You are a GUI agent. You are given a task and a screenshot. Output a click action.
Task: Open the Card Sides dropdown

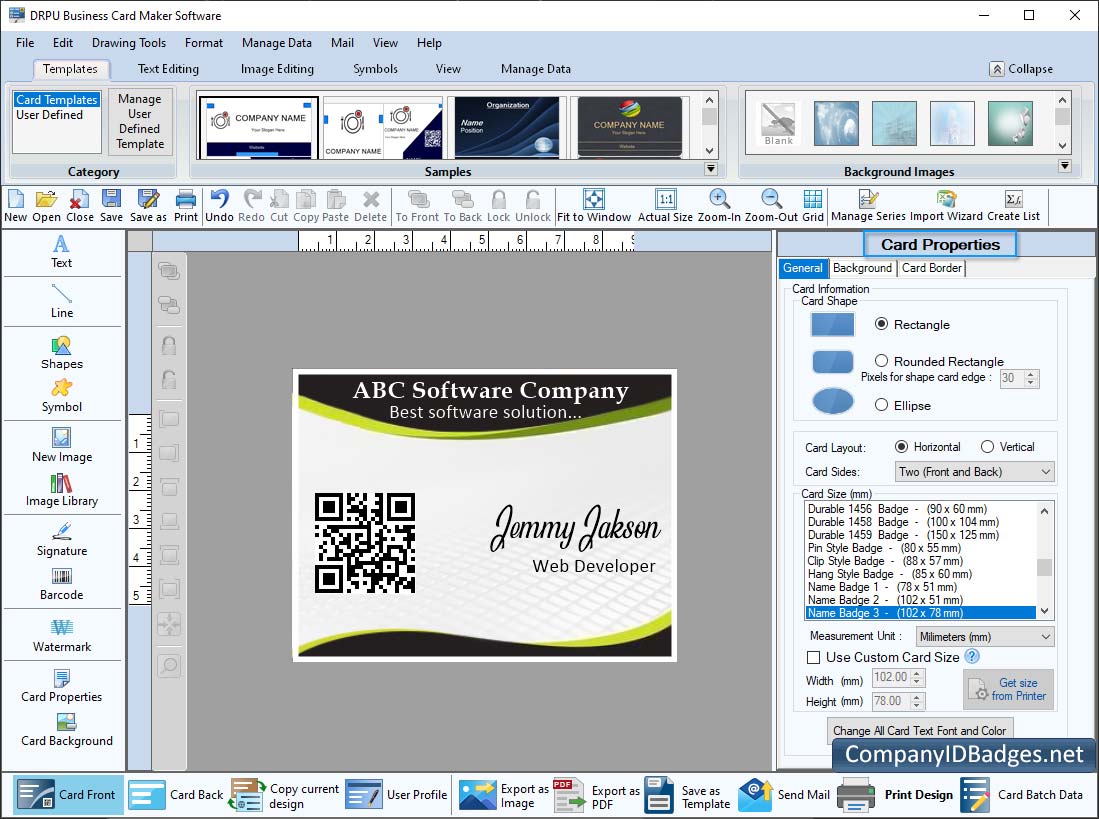coord(974,472)
